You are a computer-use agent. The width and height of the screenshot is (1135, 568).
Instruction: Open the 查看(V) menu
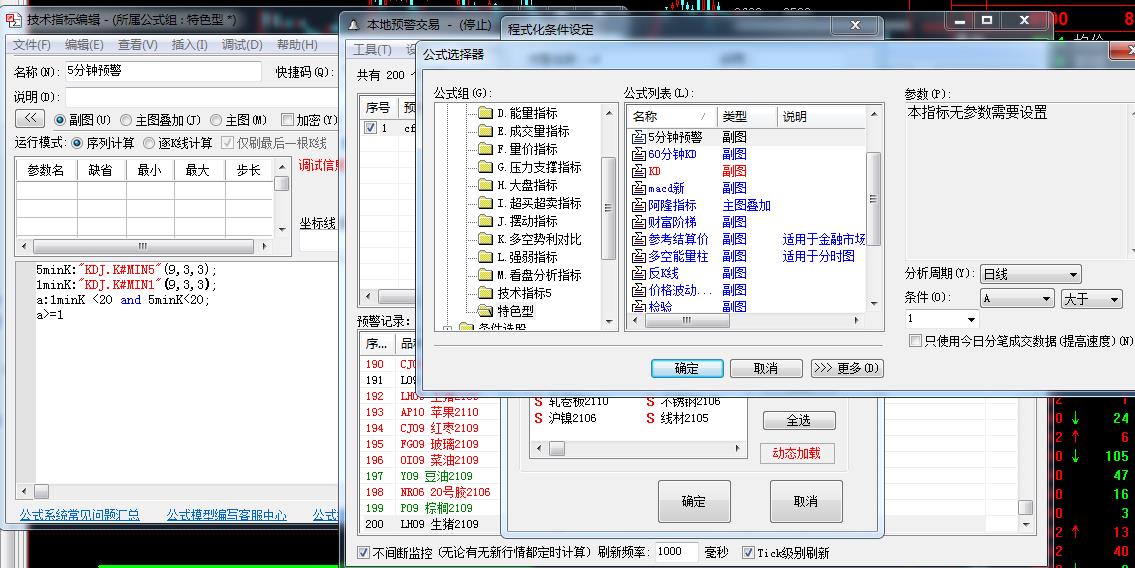coord(138,45)
